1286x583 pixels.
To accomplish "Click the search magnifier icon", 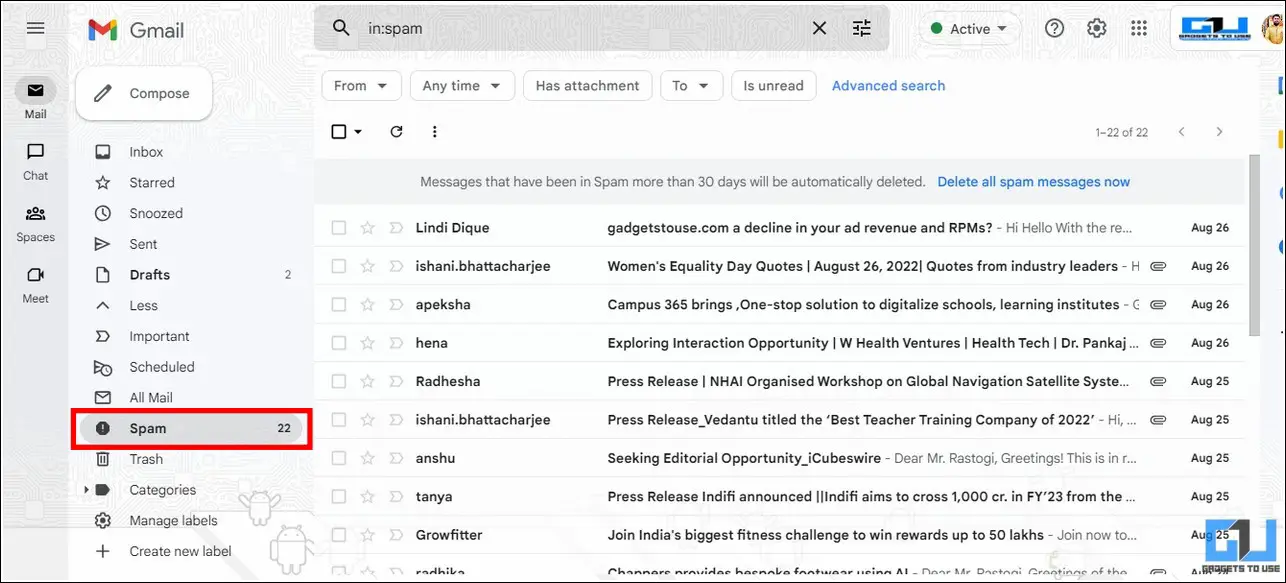I will (342, 28).
